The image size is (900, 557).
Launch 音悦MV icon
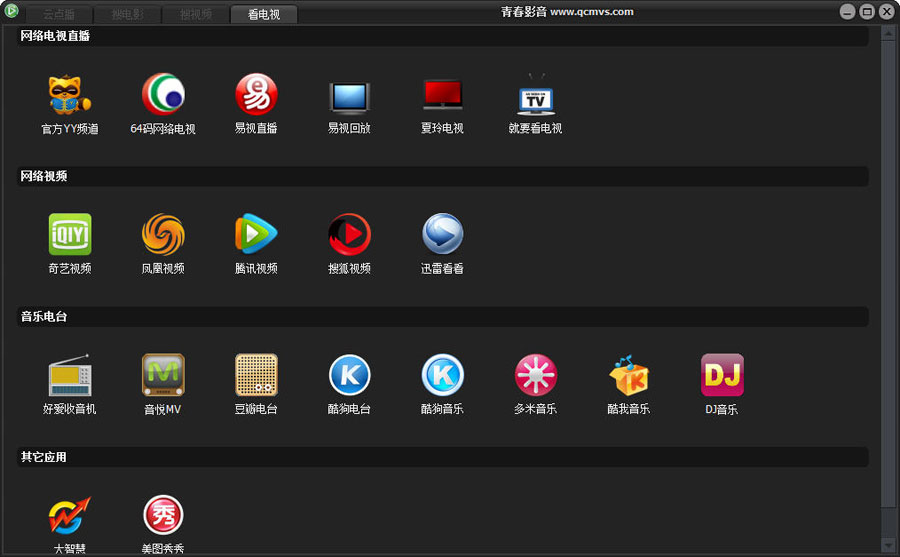pyautogui.click(x=163, y=376)
